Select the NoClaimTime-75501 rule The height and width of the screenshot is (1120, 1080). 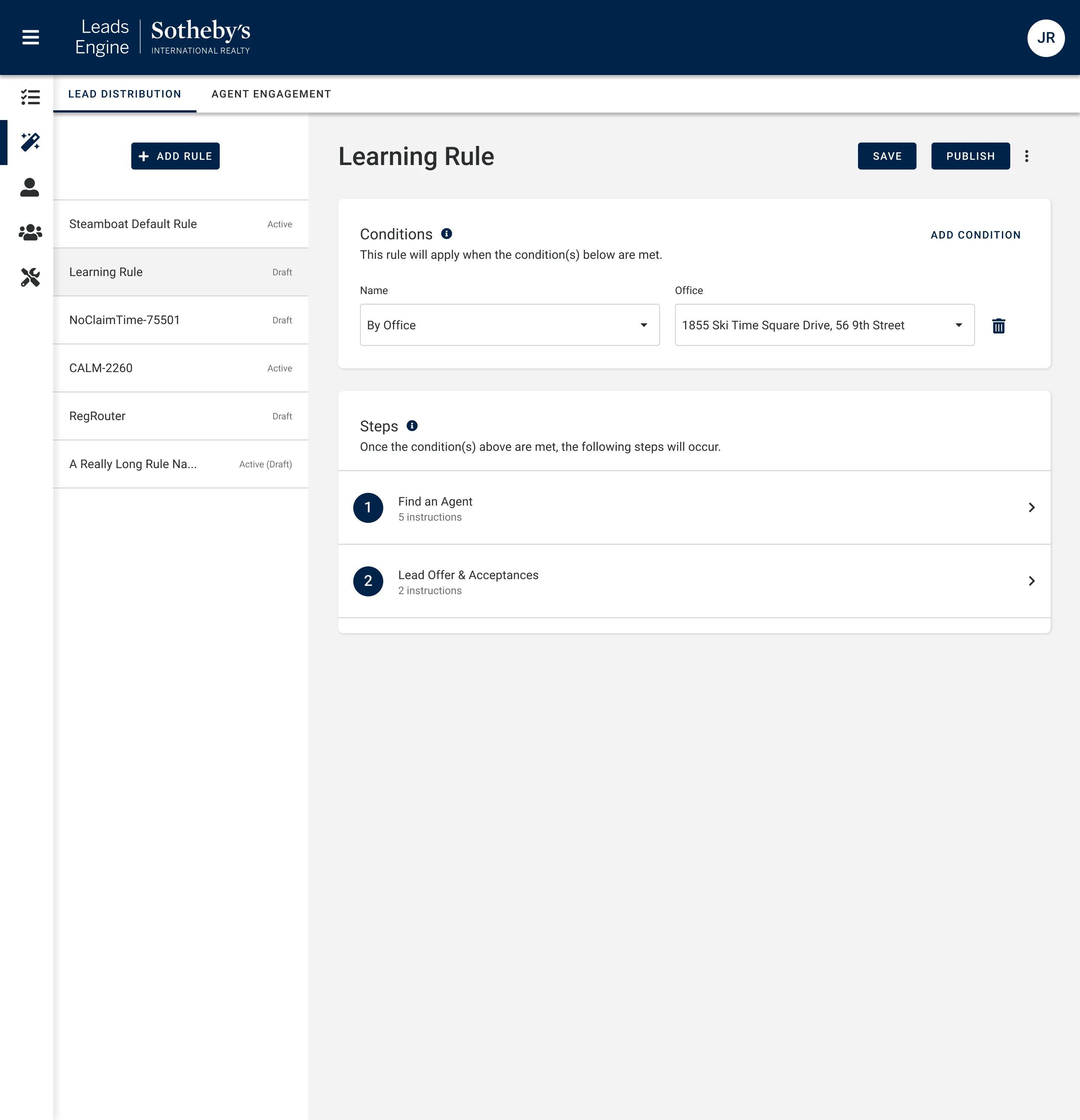coord(181,320)
